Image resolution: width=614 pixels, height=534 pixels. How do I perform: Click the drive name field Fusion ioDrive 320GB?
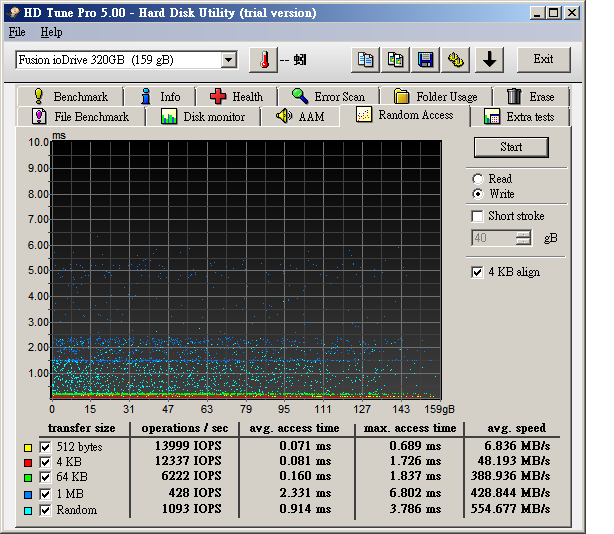coord(119,60)
